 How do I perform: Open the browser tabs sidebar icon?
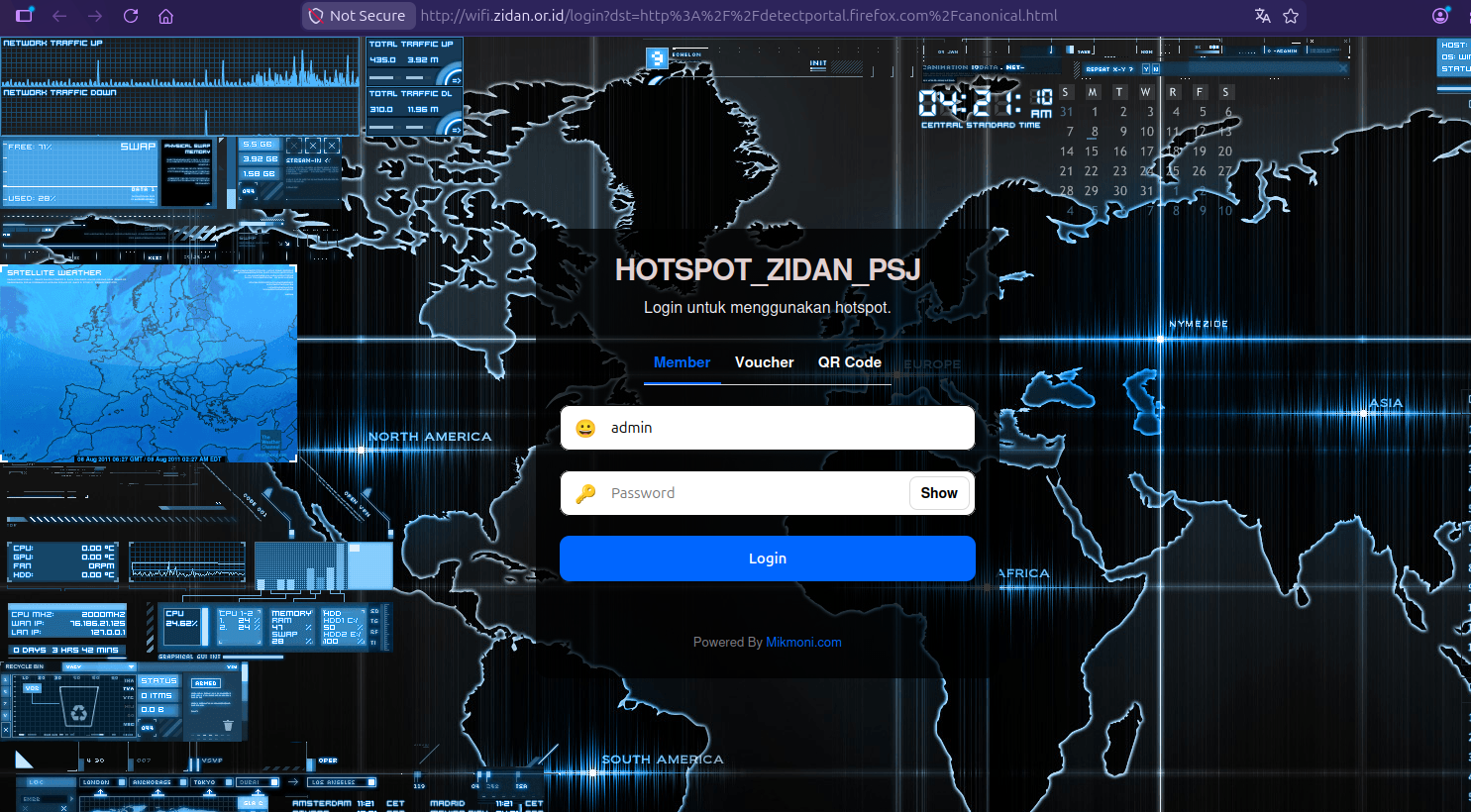(x=25, y=15)
